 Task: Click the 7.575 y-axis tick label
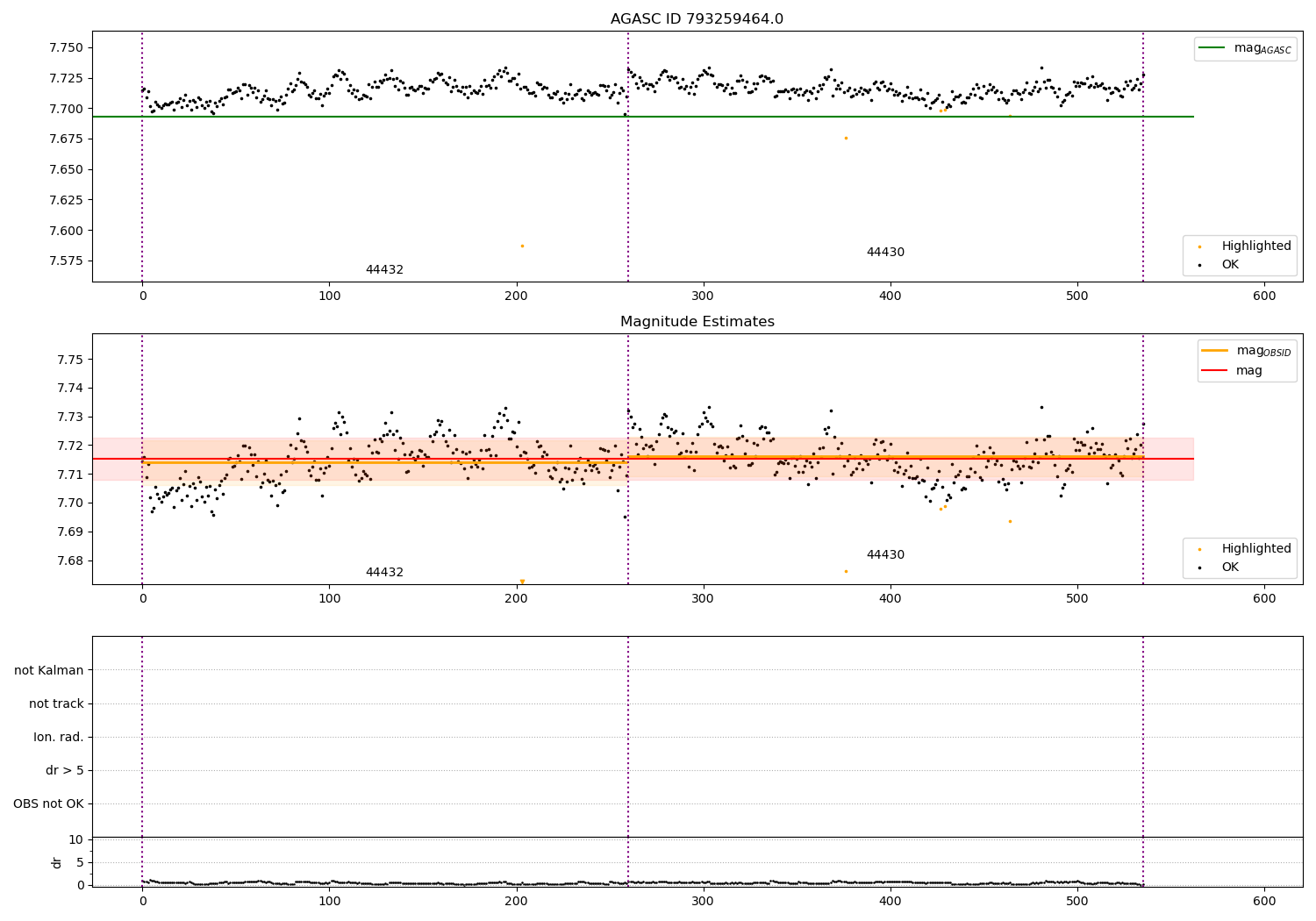pos(67,261)
